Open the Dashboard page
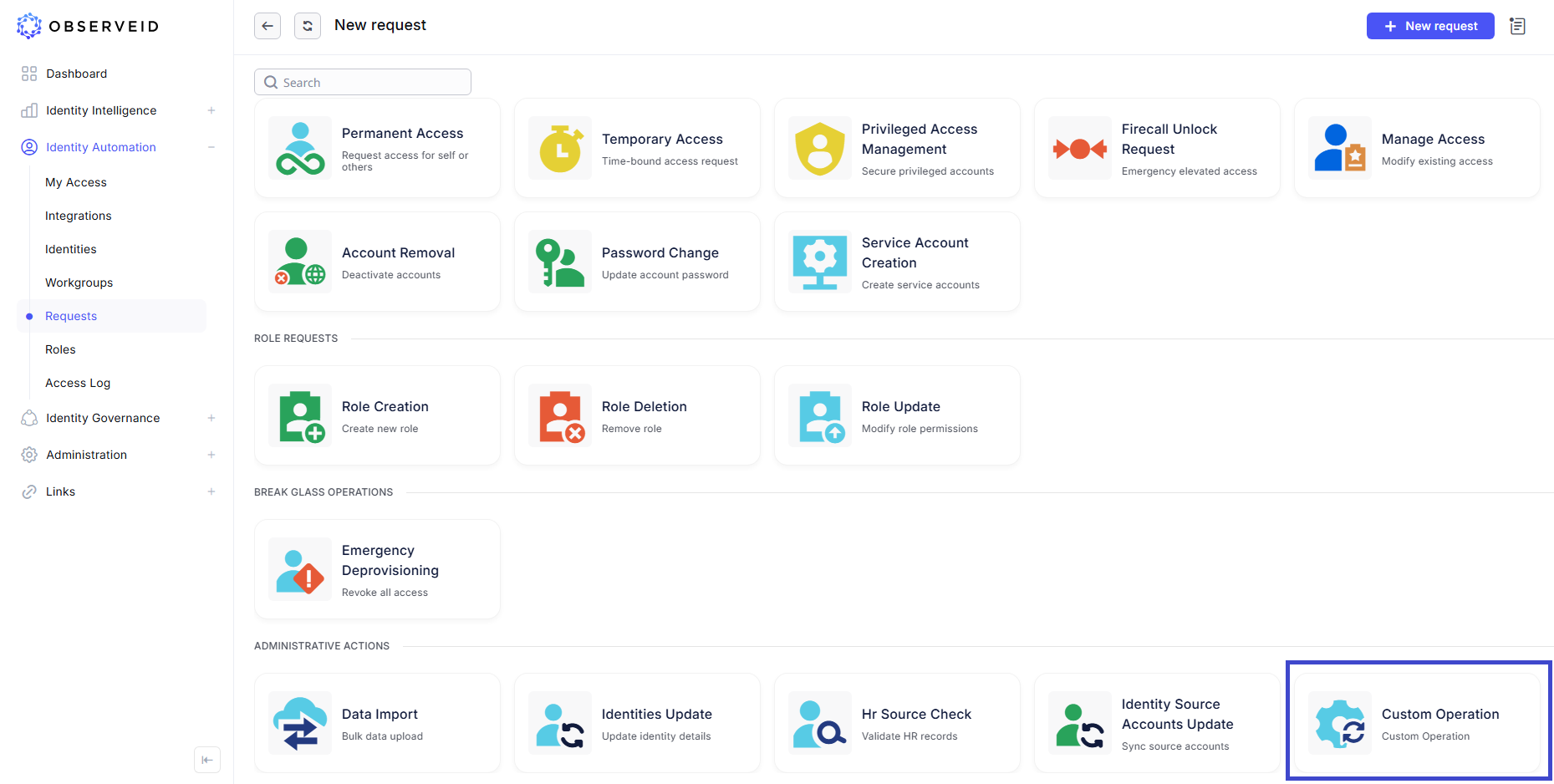Screen dimensions: 1554x784 click(x=76, y=74)
